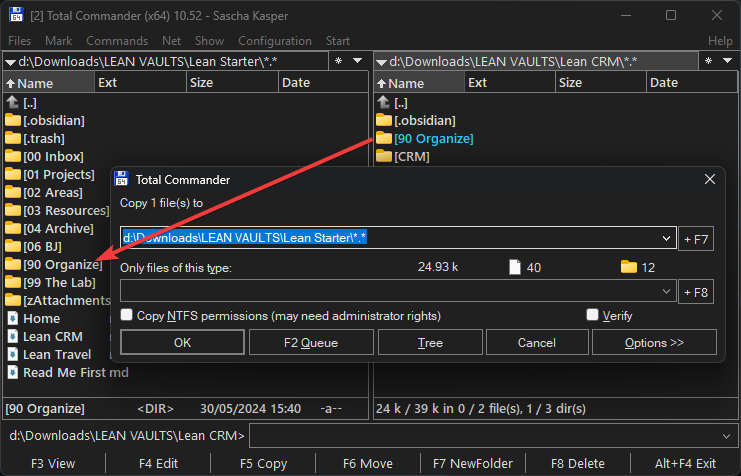This screenshot has width=741, height=476.
Task: Select the 99 The Lab folder icon
Action: 13,283
